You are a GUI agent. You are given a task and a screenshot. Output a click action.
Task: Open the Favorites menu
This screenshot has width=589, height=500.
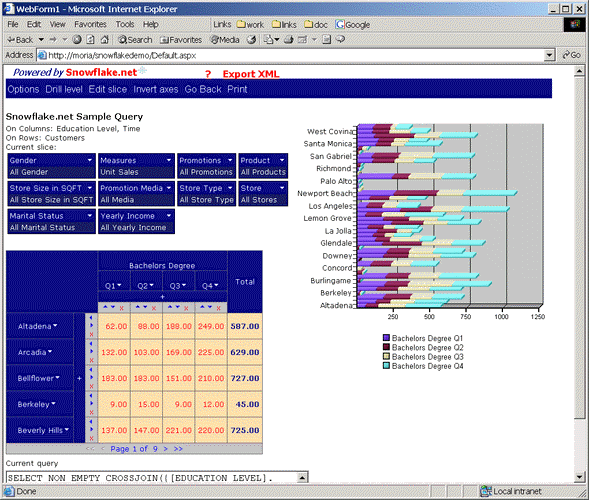pyautogui.click(x=90, y=24)
